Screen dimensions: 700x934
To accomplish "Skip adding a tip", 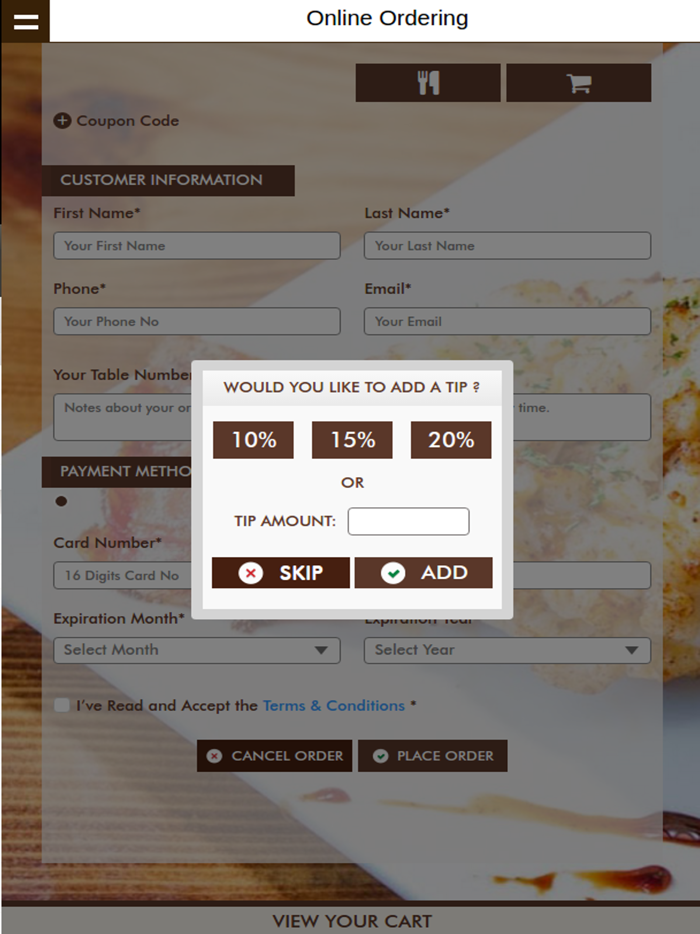I will pyautogui.click(x=281, y=573).
